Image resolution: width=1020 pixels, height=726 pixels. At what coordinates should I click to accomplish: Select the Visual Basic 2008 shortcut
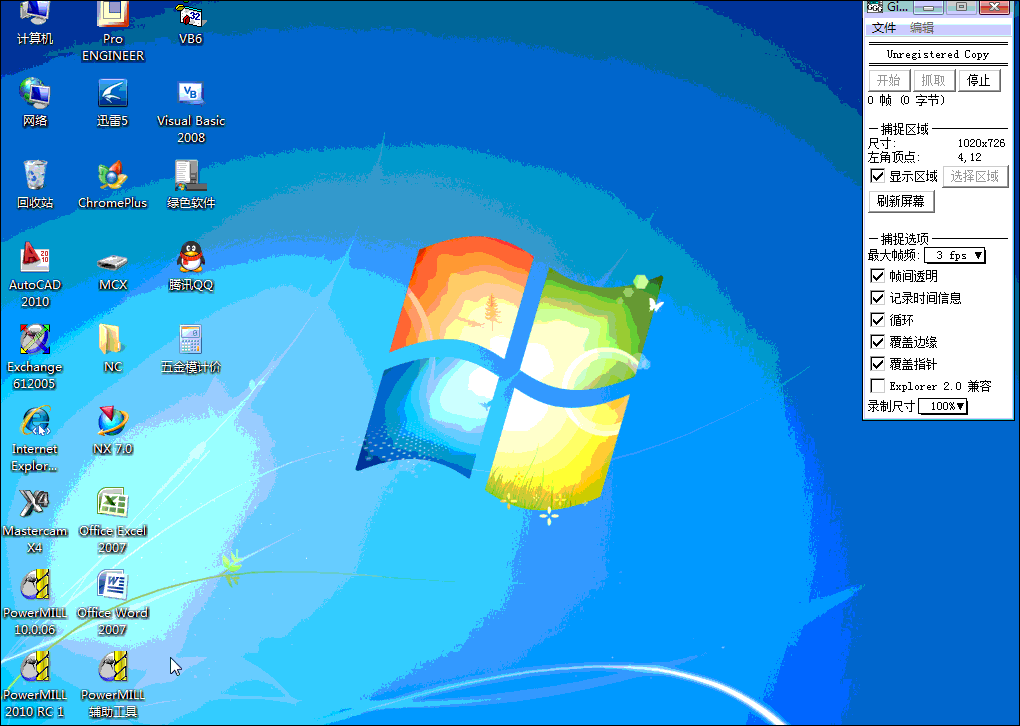pos(191,111)
